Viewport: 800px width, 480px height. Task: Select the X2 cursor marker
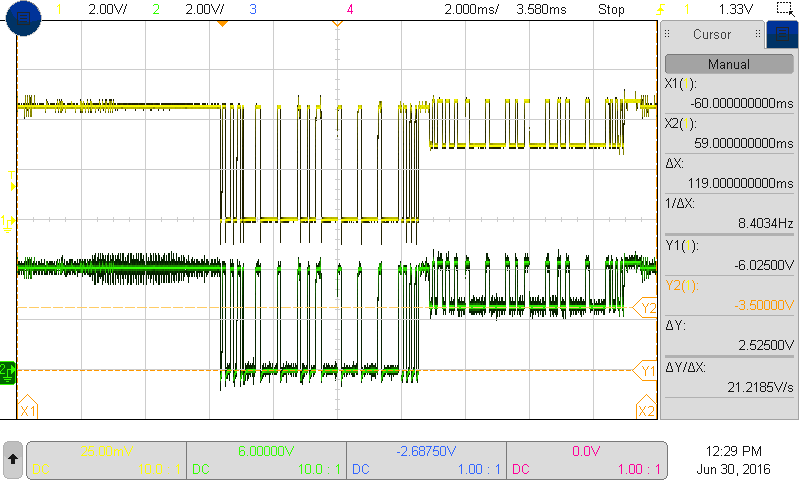tap(645, 411)
